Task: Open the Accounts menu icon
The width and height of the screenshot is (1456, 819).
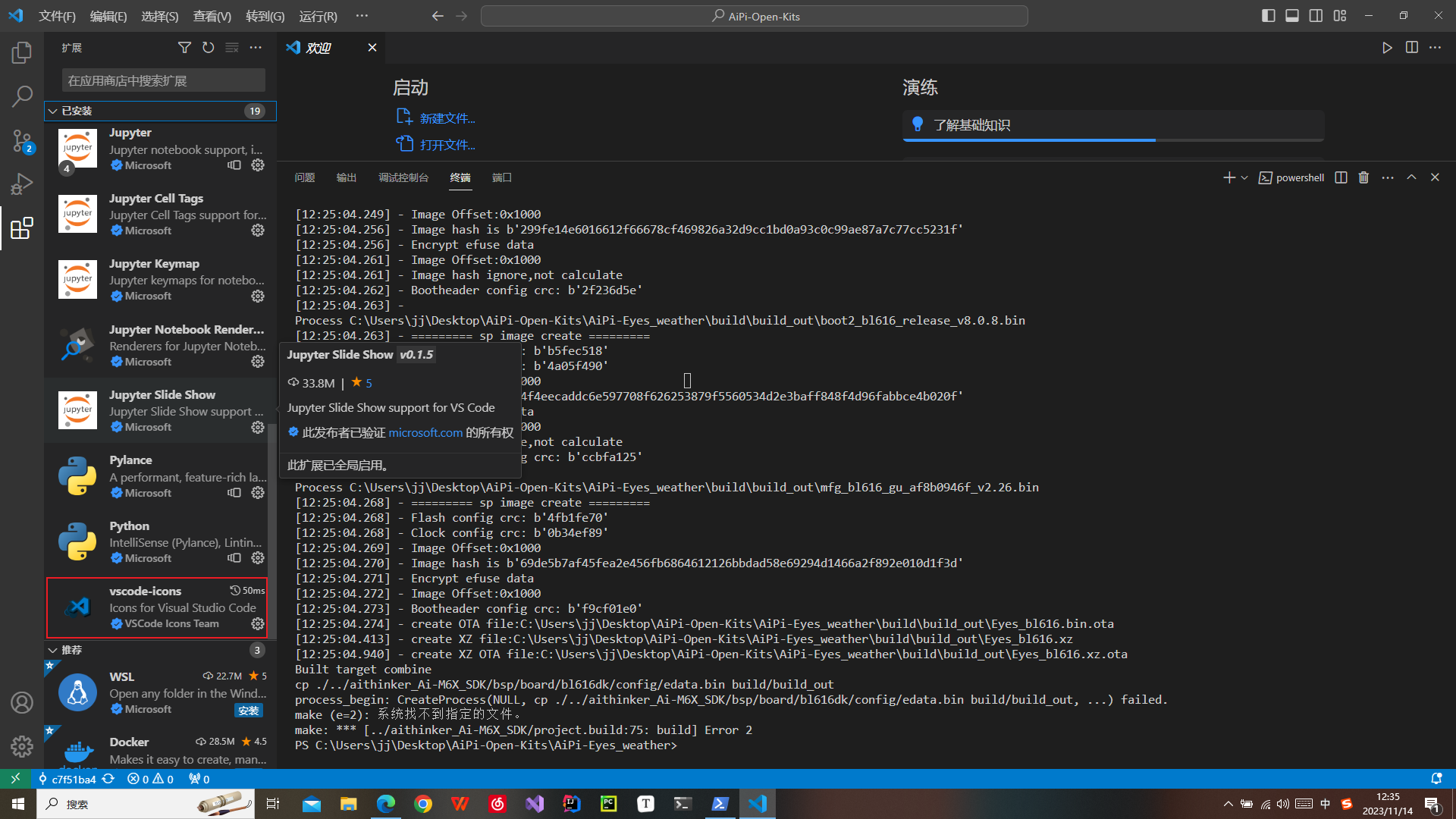Action: click(22, 702)
